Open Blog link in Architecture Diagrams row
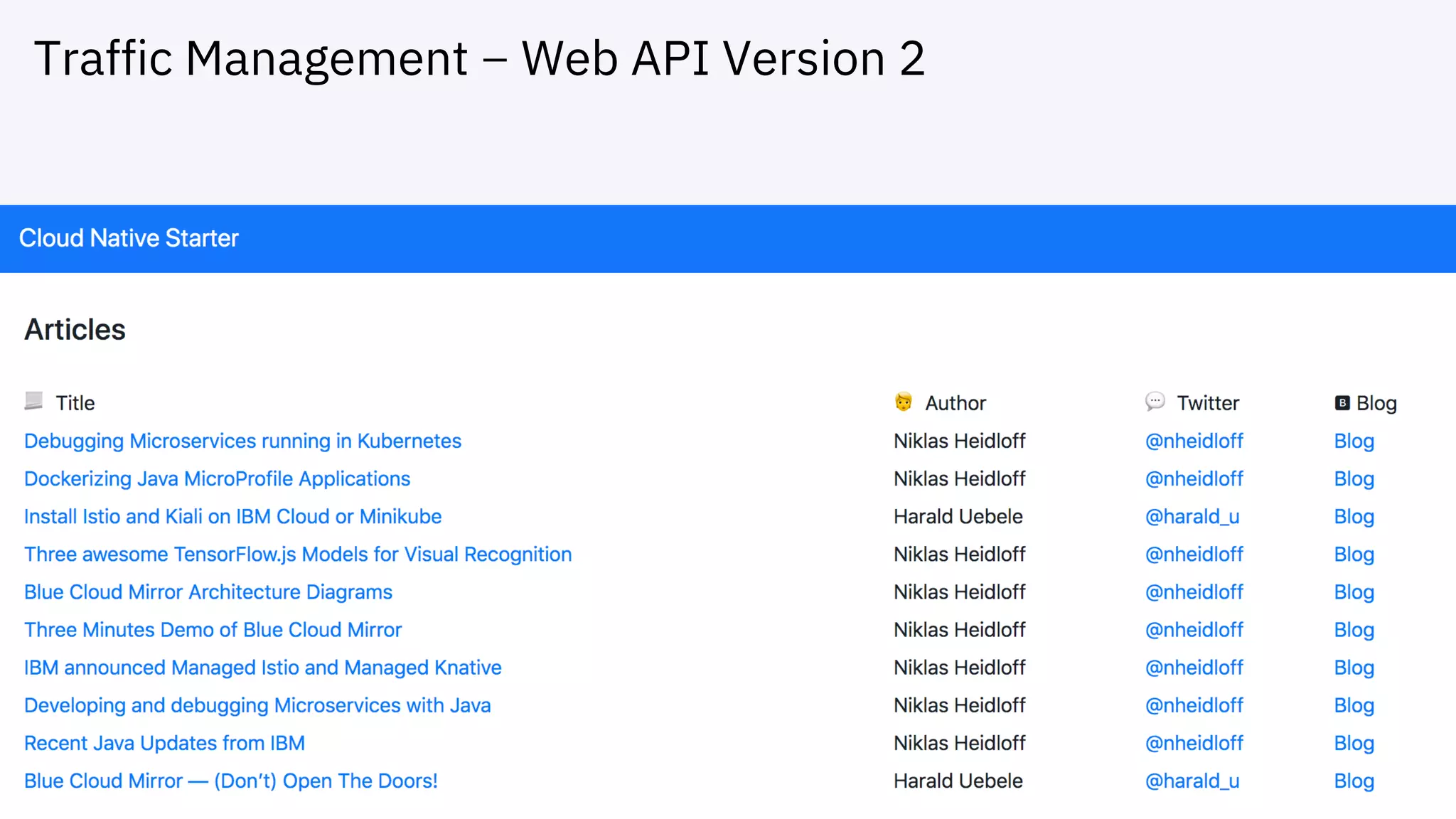The height and width of the screenshot is (819, 1456). click(x=1354, y=591)
